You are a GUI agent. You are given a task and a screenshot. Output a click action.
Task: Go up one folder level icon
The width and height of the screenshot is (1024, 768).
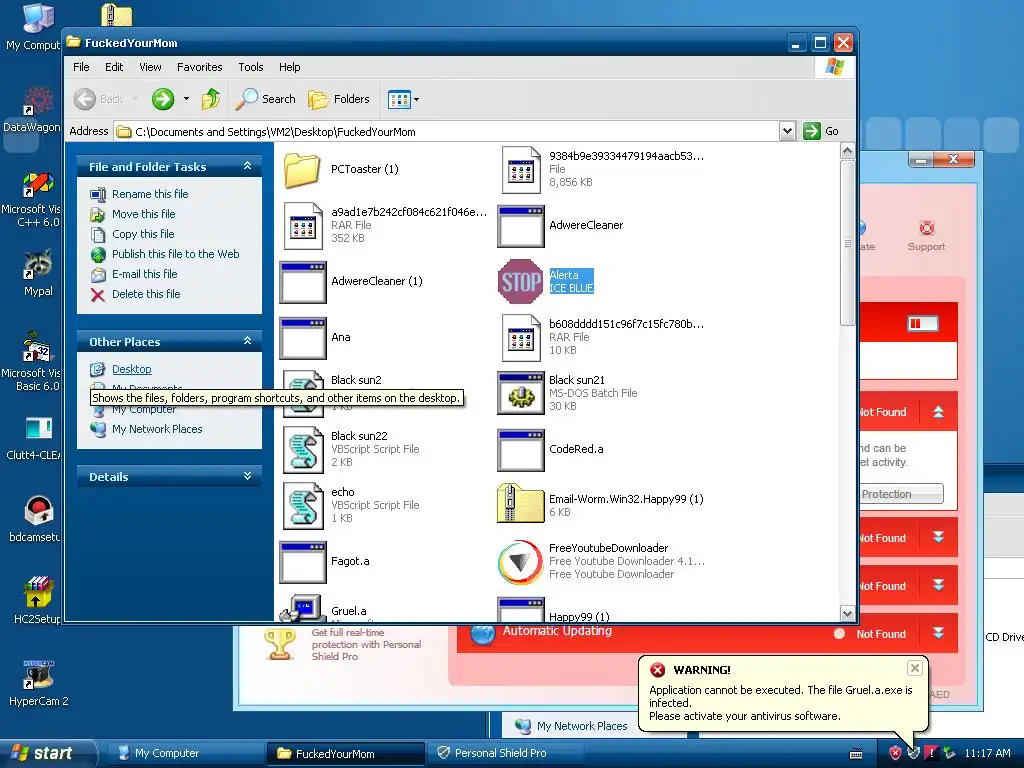click(210, 99)
